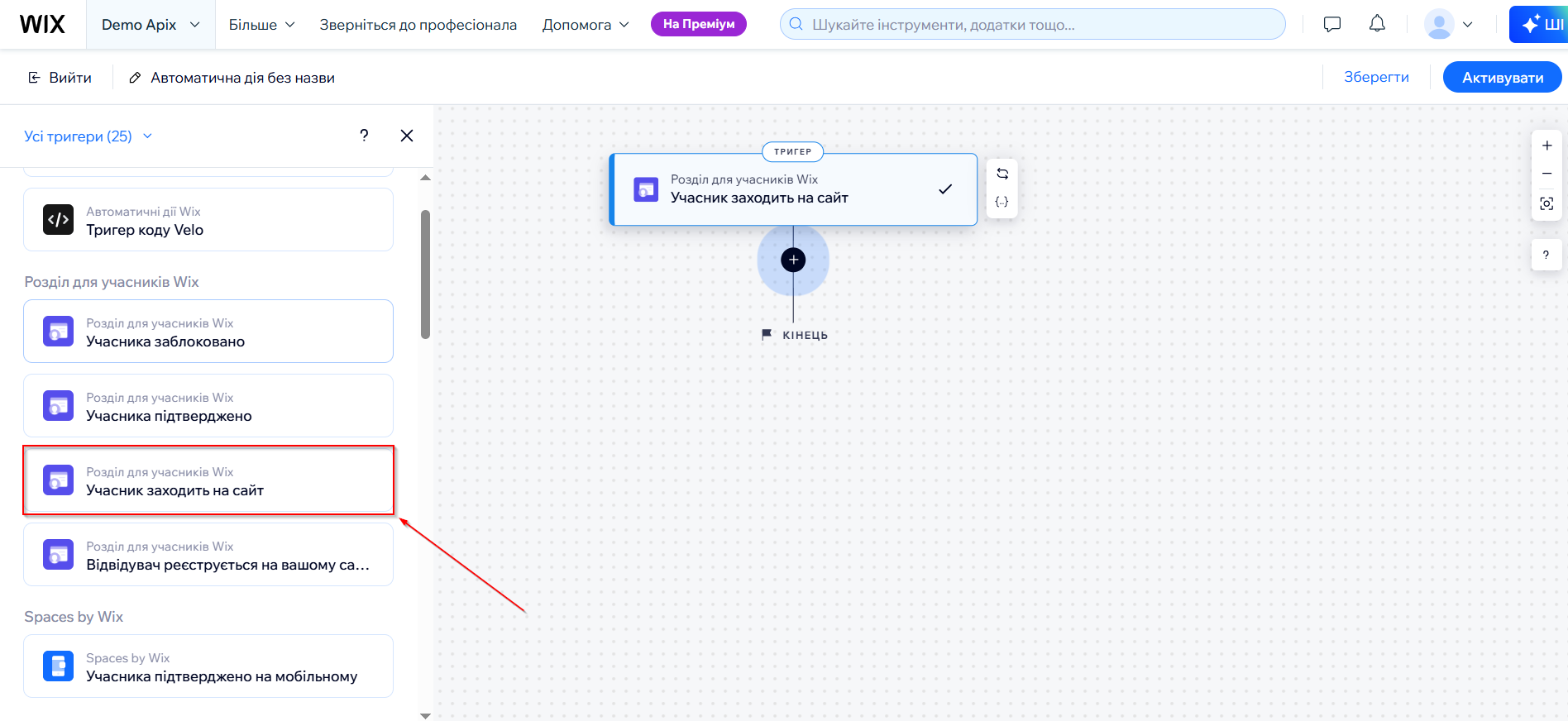This screenshot has height=721, width=1568.
Task: Edit the automation name with pencil icon
Action: coord(135,78)
